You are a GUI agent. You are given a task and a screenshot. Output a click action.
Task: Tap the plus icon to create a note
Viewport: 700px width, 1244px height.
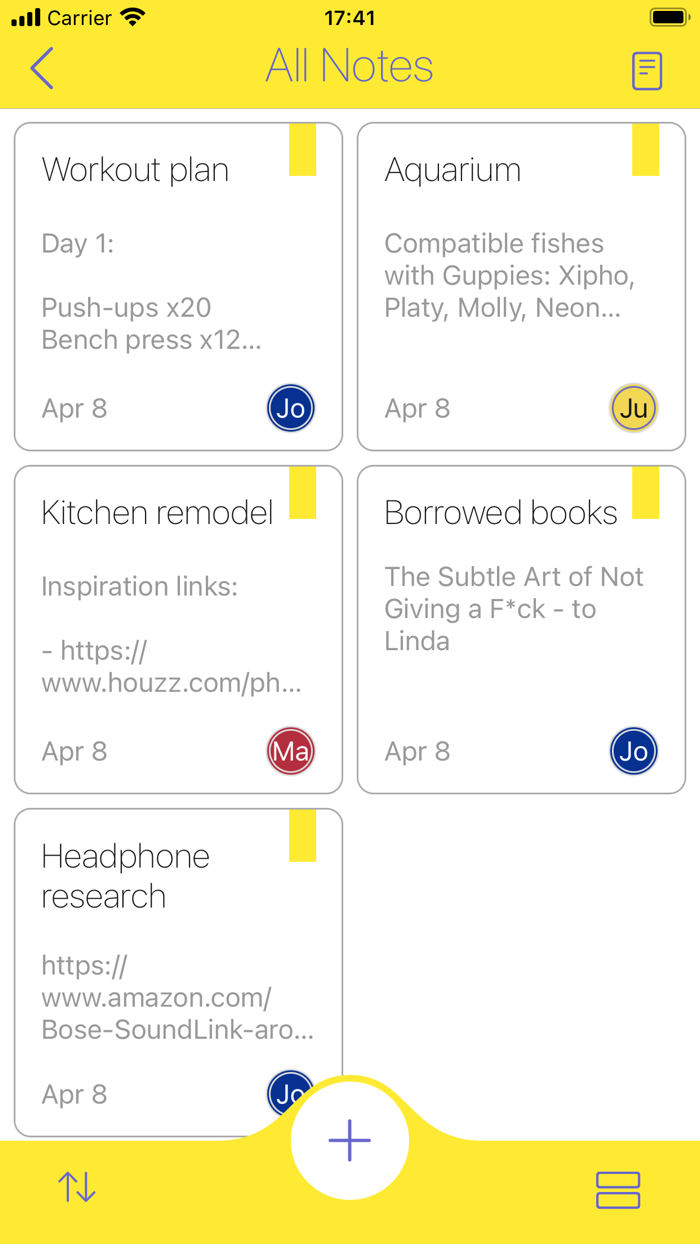click(348, 1139)
